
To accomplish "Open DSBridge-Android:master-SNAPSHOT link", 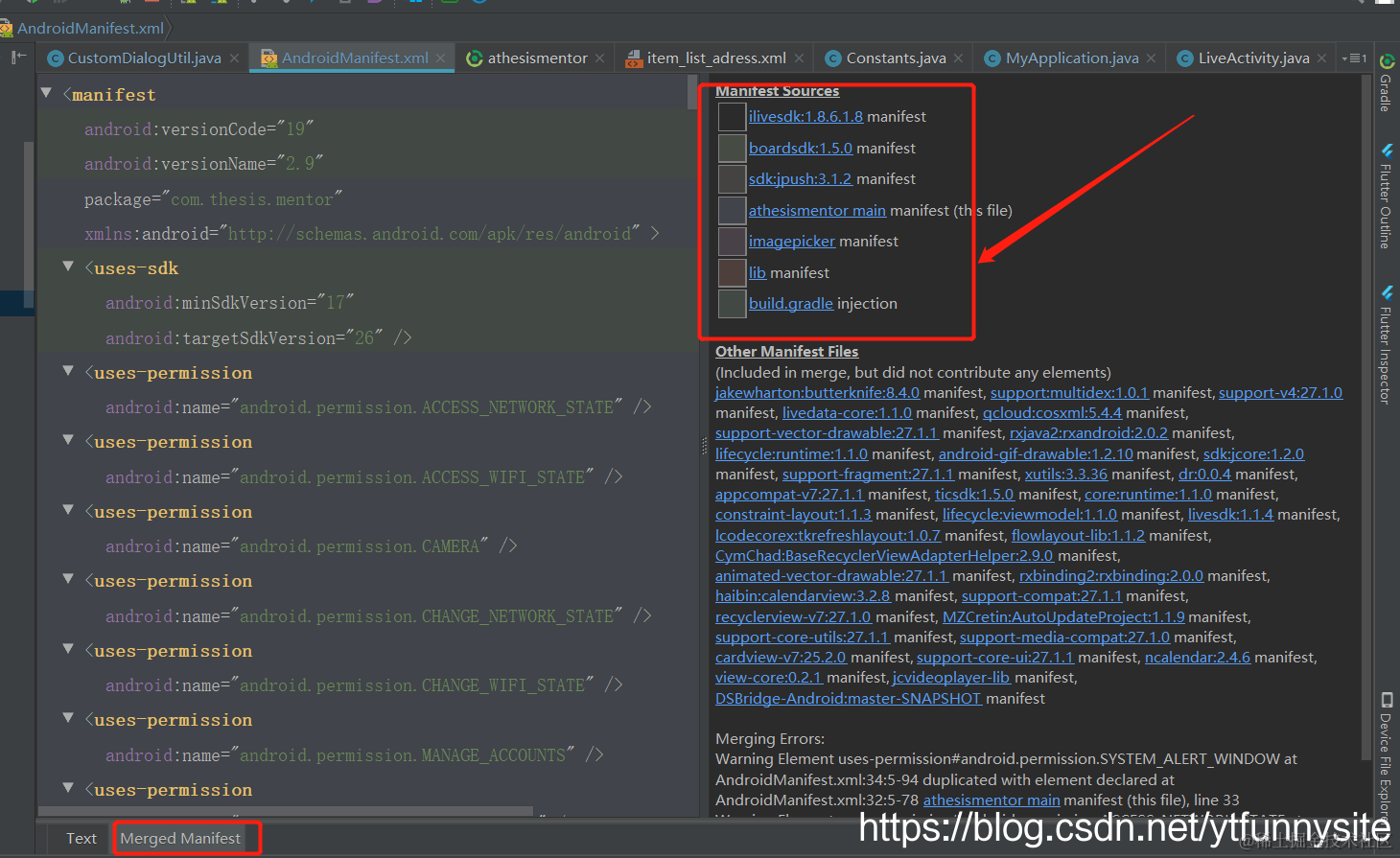I will point(849,699).
